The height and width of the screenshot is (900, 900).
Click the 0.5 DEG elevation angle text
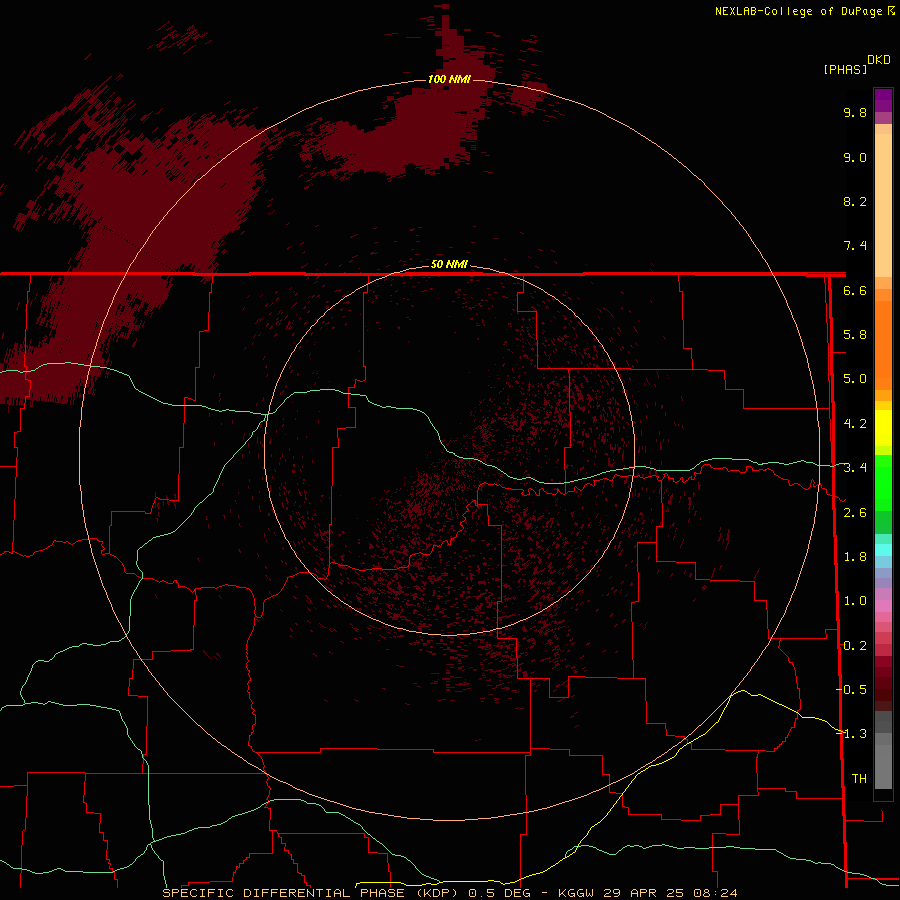tap(499, 893)
